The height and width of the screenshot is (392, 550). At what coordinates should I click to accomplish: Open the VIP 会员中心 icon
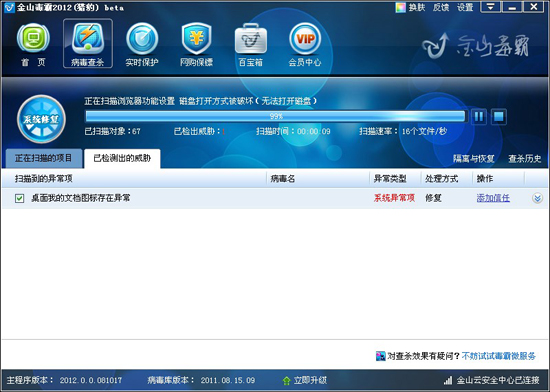305,44
